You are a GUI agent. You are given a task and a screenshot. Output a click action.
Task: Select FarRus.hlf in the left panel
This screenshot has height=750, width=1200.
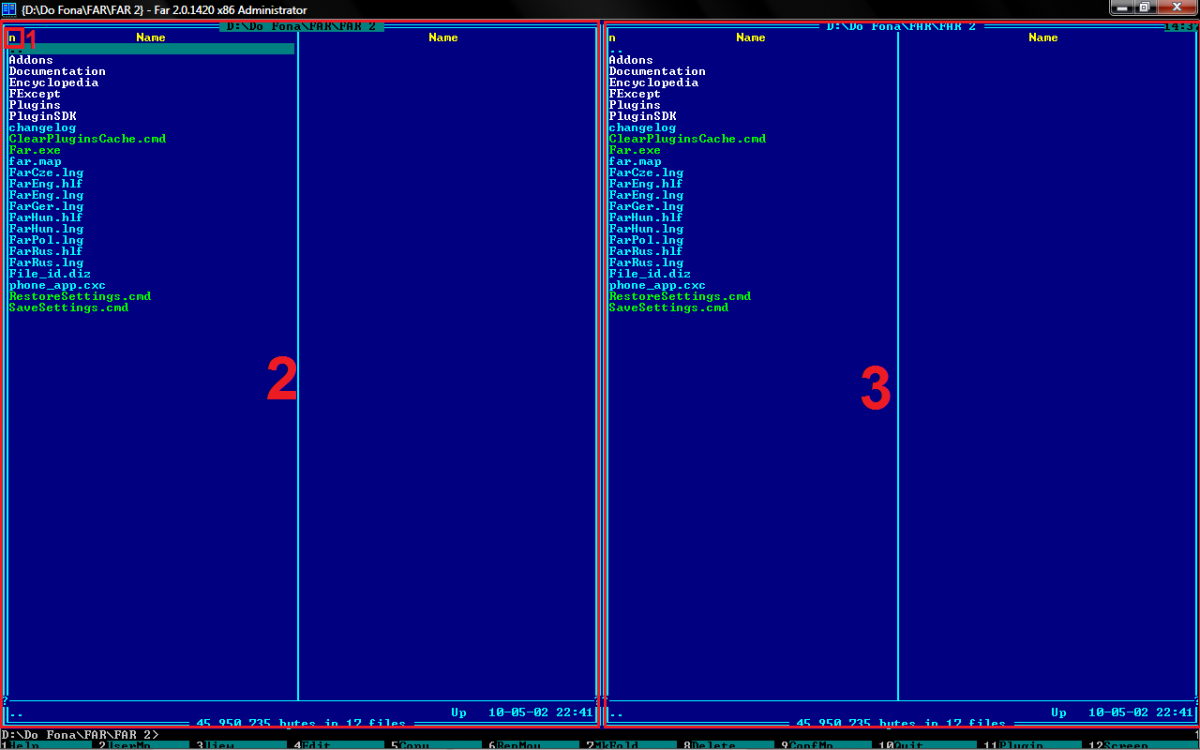coord(46,251)
